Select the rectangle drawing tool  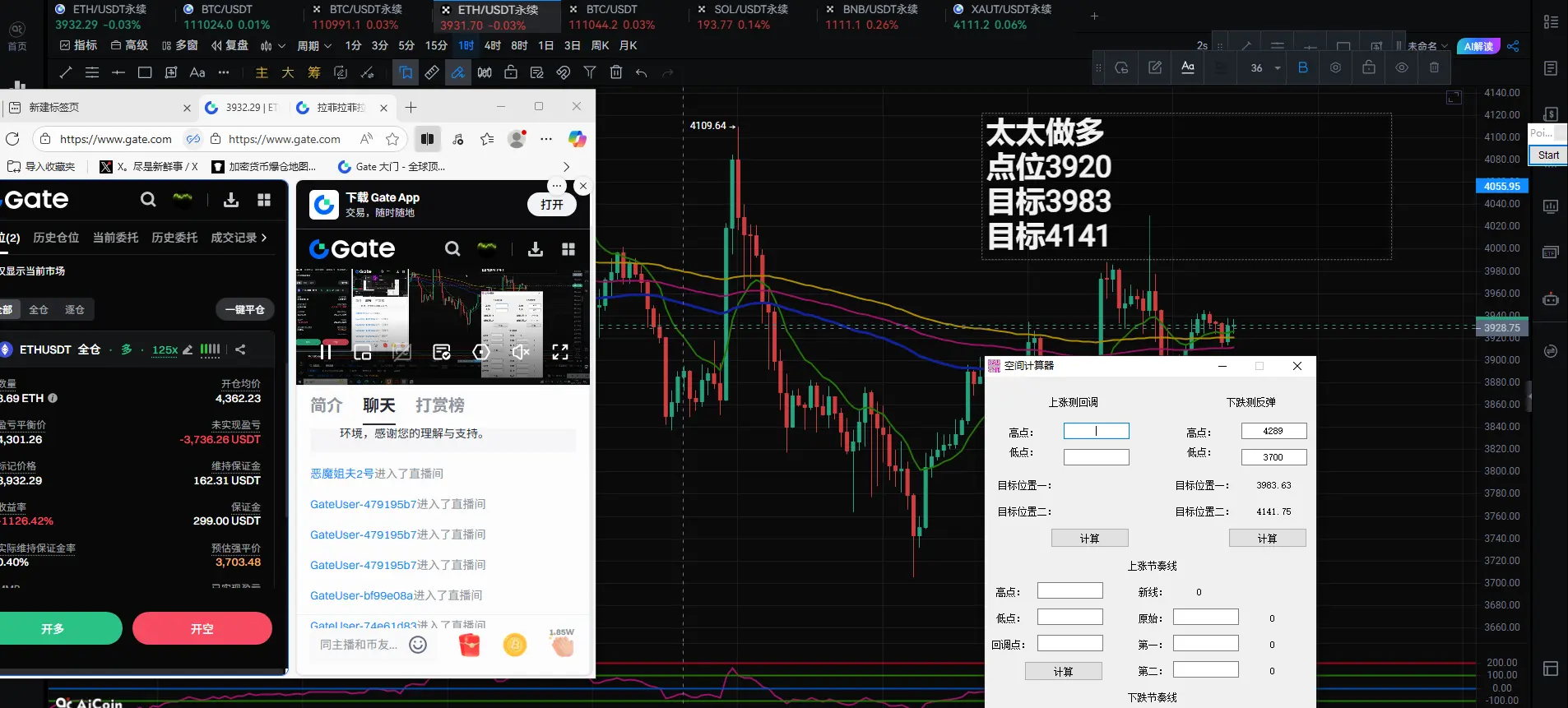[x=145, y=72]
